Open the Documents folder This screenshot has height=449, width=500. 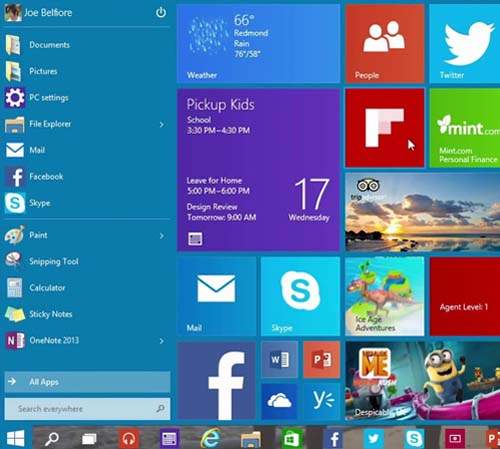(37, 45)
